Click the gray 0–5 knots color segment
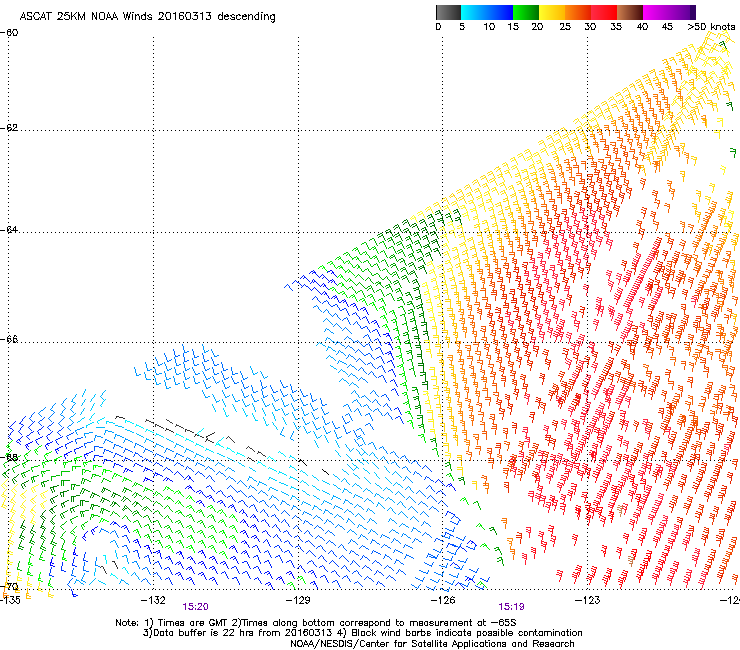Screen dimensions: 740x650 [x=448, y=12]
